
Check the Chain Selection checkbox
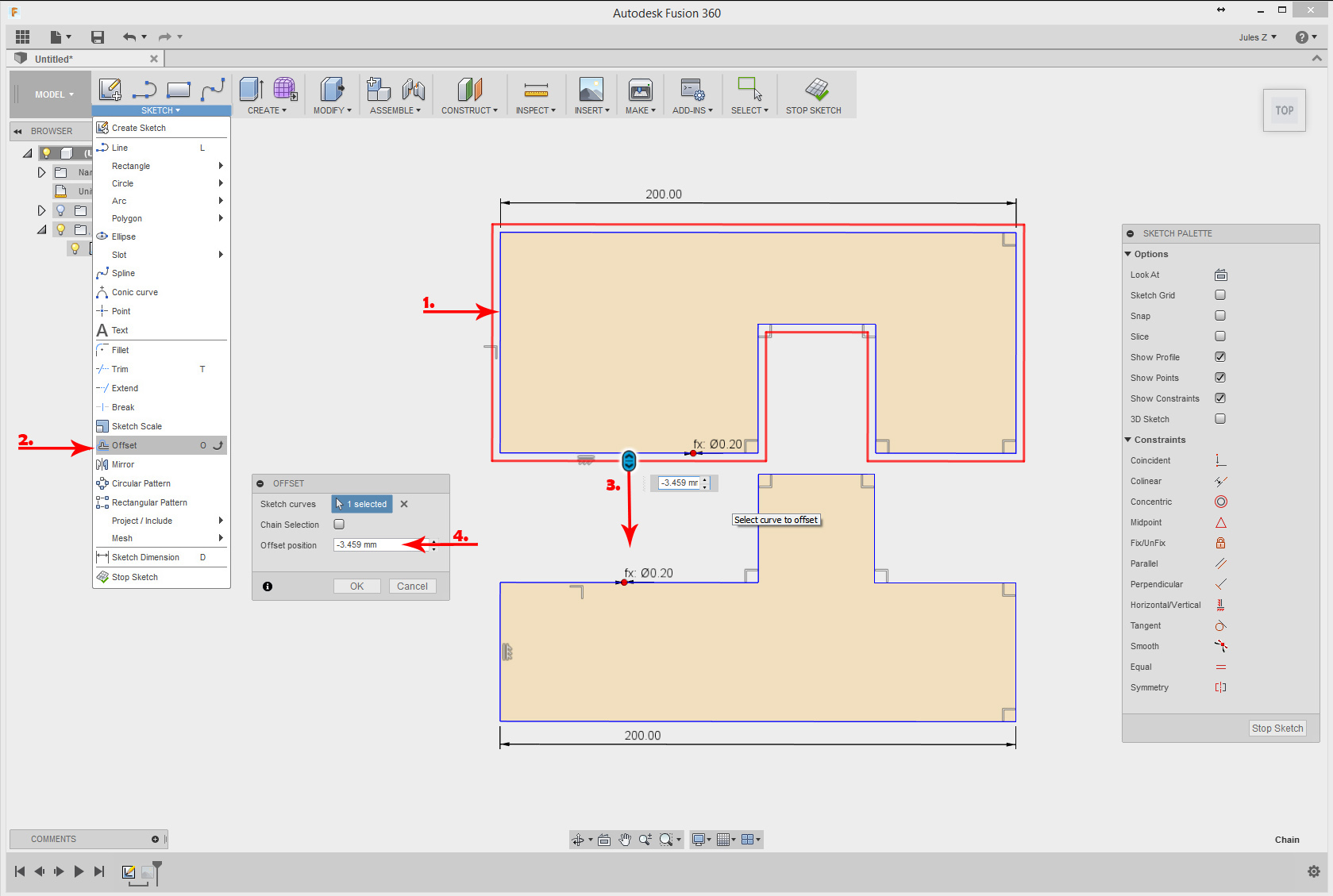click(339, 525)
